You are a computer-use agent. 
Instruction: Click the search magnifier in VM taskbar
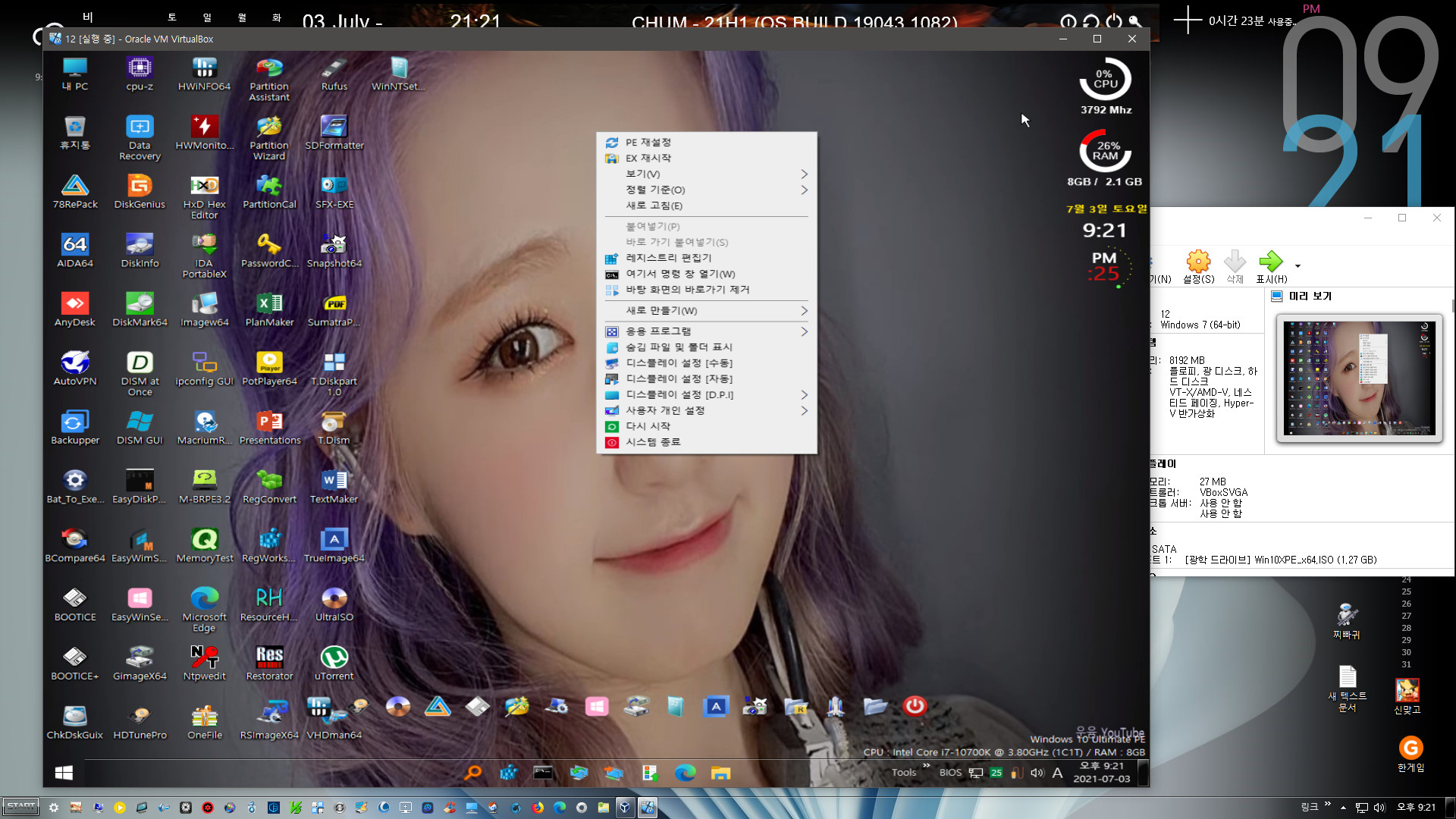point(473,773)
